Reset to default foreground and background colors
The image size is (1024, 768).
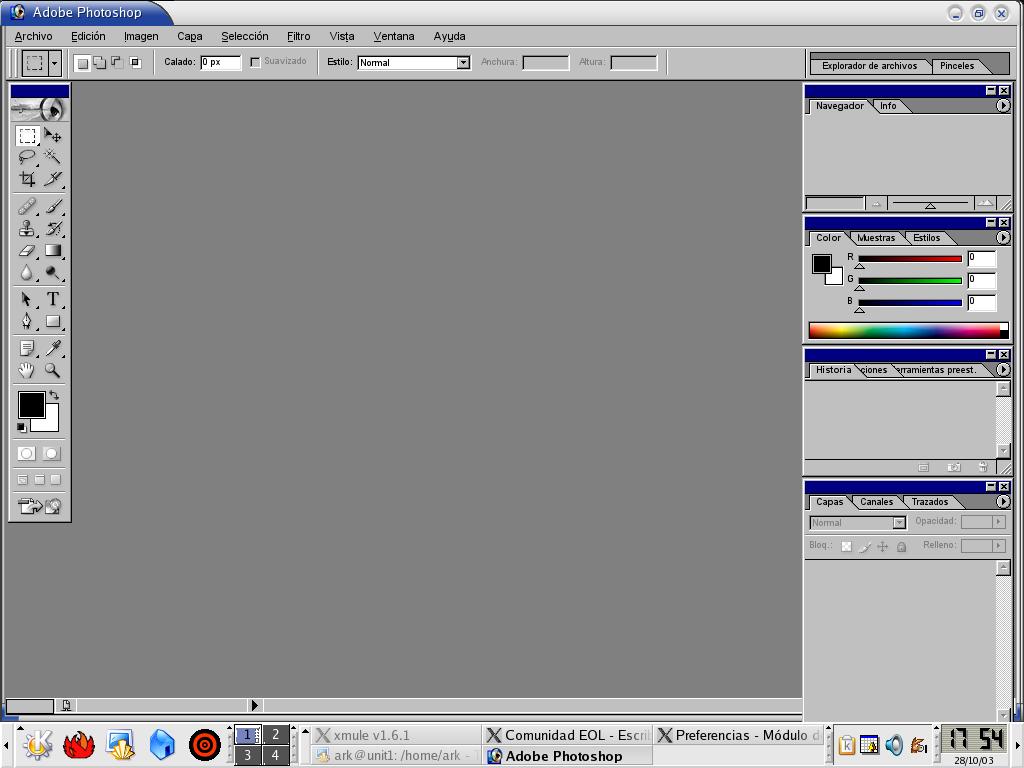coord(22,427)
